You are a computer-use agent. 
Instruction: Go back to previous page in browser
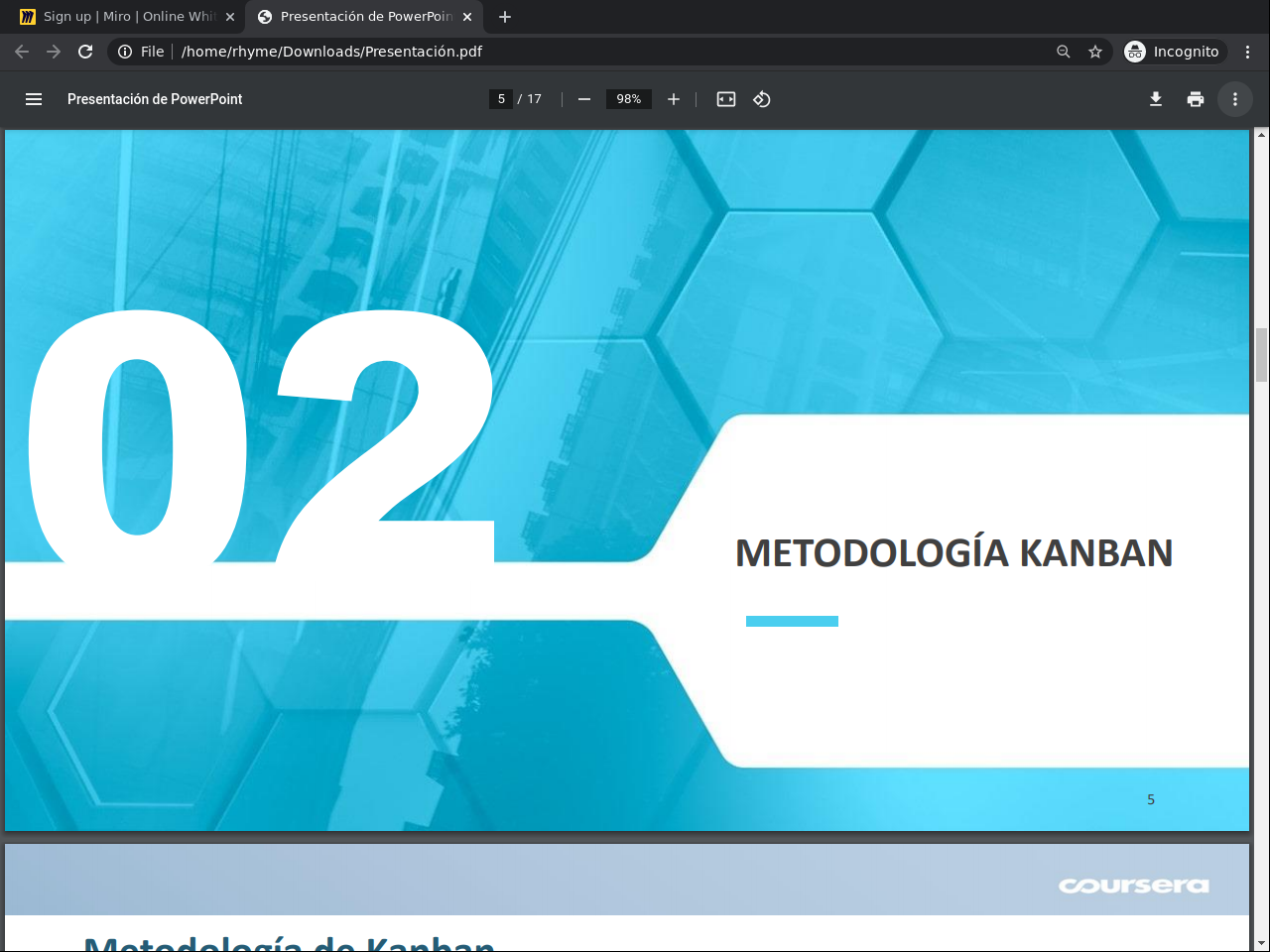22,52
